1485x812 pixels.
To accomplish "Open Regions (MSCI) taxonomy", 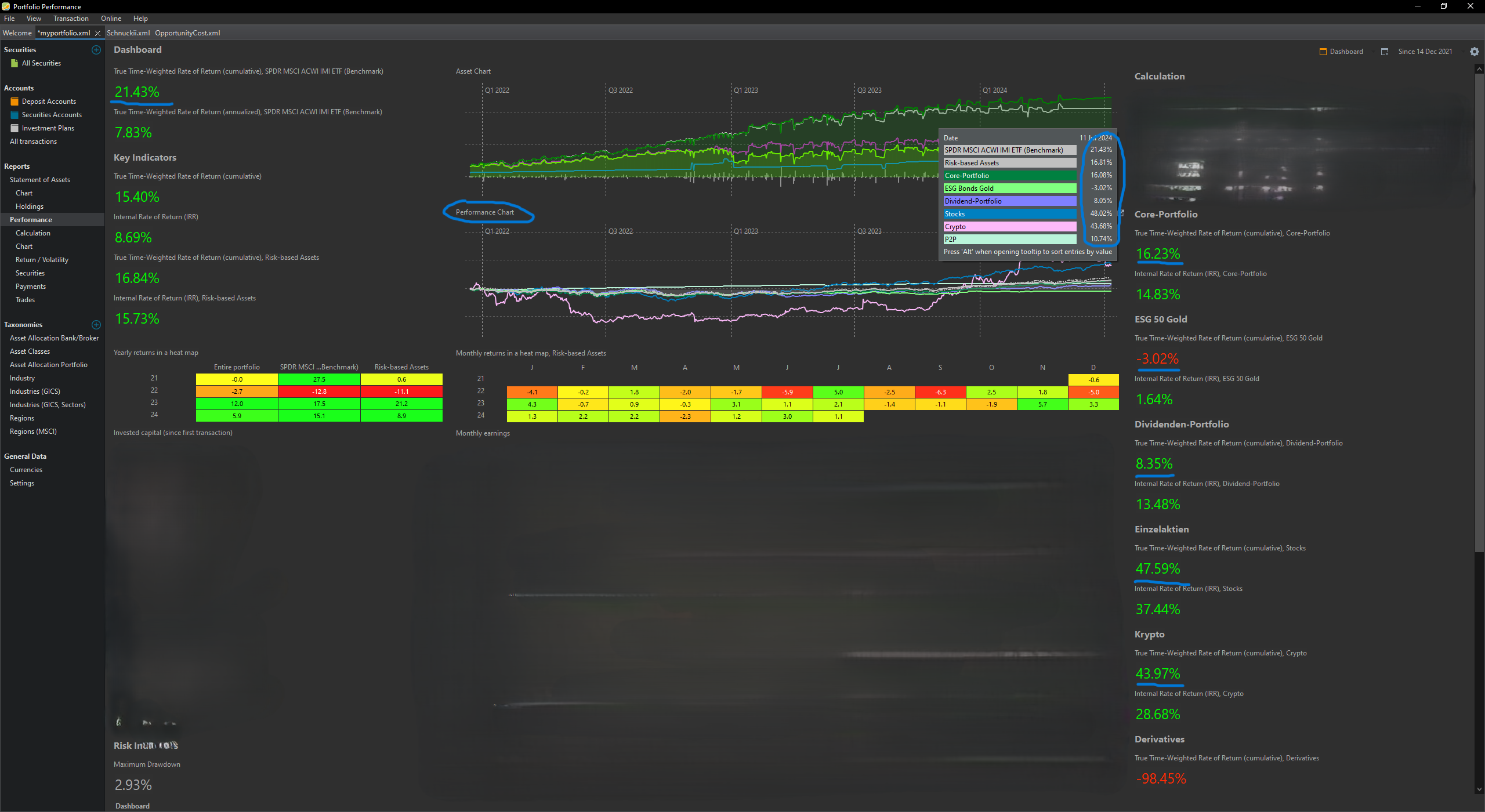I will pos(33,432).
